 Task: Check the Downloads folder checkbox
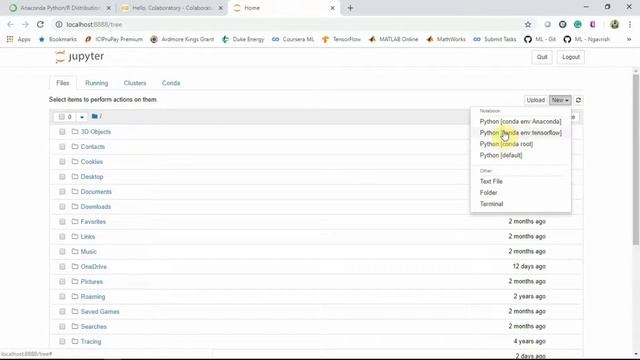(62, 207)
